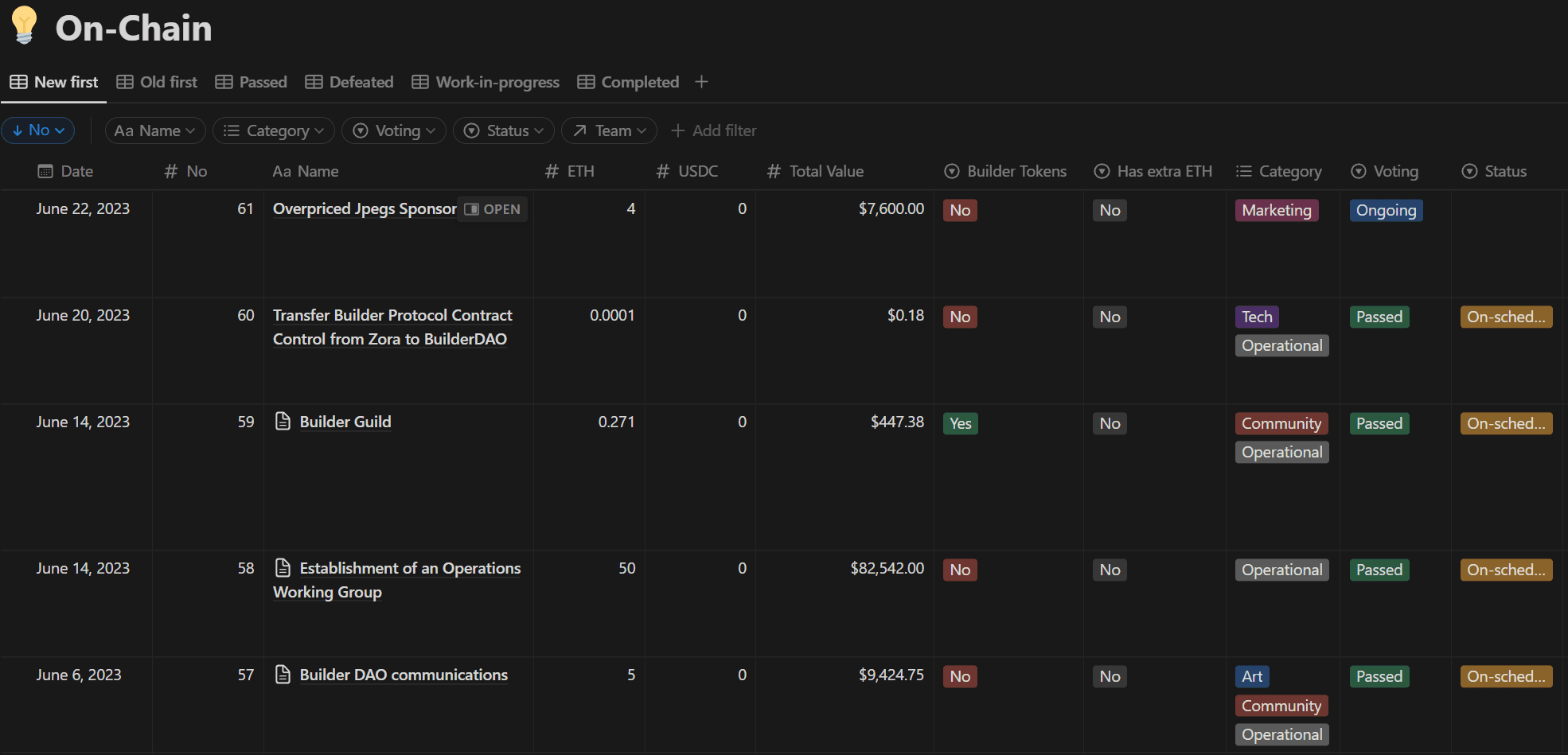Open the Overpriced Jpegs Sponsor proposal
The height and width of the screenshot is (755, 1568).
(x=365, y=208)
